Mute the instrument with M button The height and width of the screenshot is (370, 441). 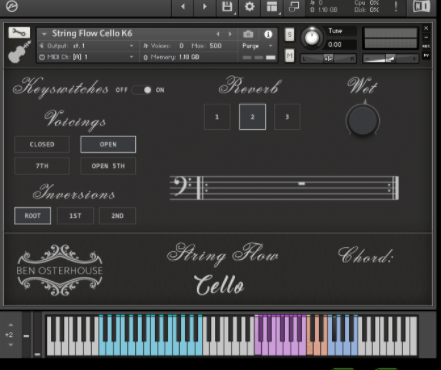289,55
